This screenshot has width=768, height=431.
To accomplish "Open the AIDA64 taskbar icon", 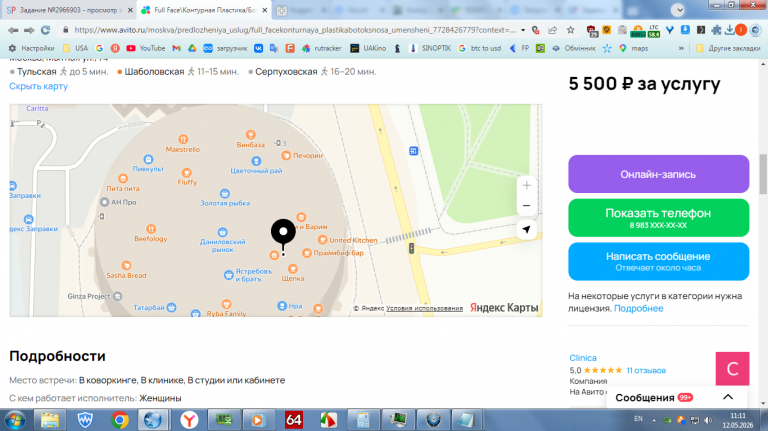I will pyautogui.click(x=293, y=420).
